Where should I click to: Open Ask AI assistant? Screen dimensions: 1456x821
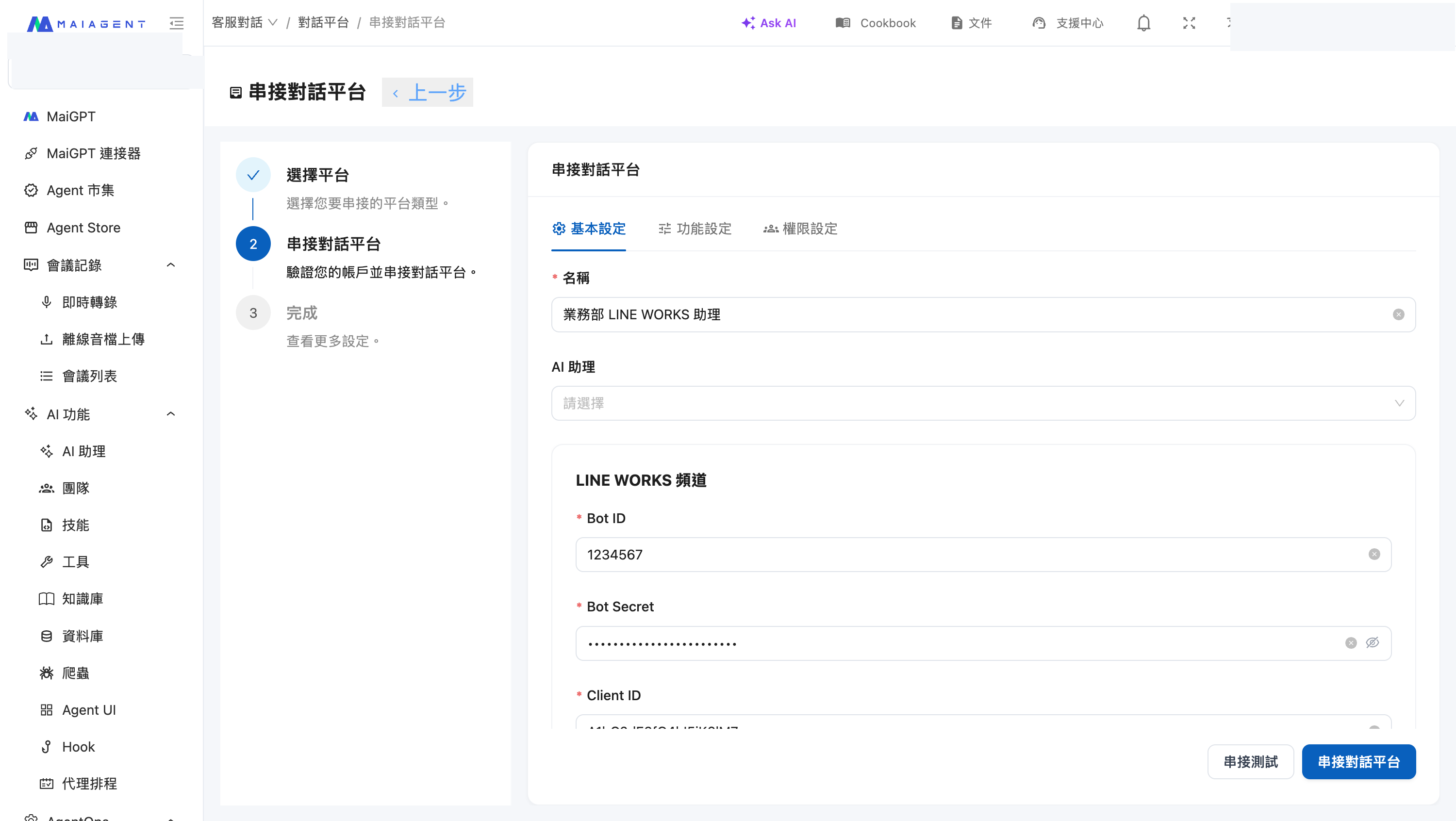[769, 23]
